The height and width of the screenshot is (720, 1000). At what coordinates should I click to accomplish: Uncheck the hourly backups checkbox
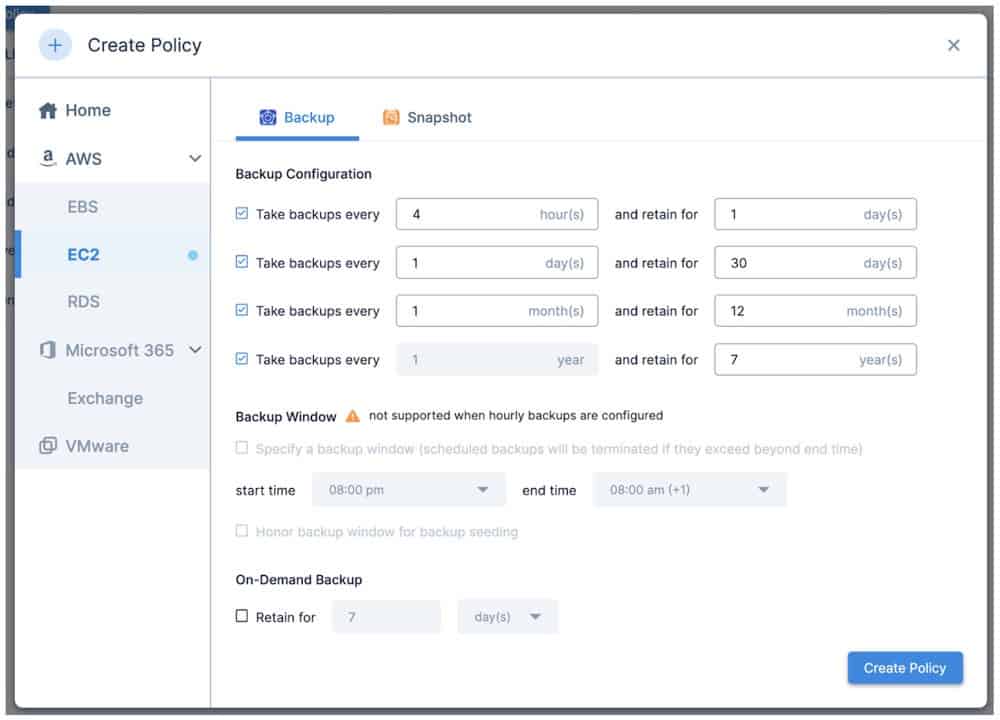[242, 214]
